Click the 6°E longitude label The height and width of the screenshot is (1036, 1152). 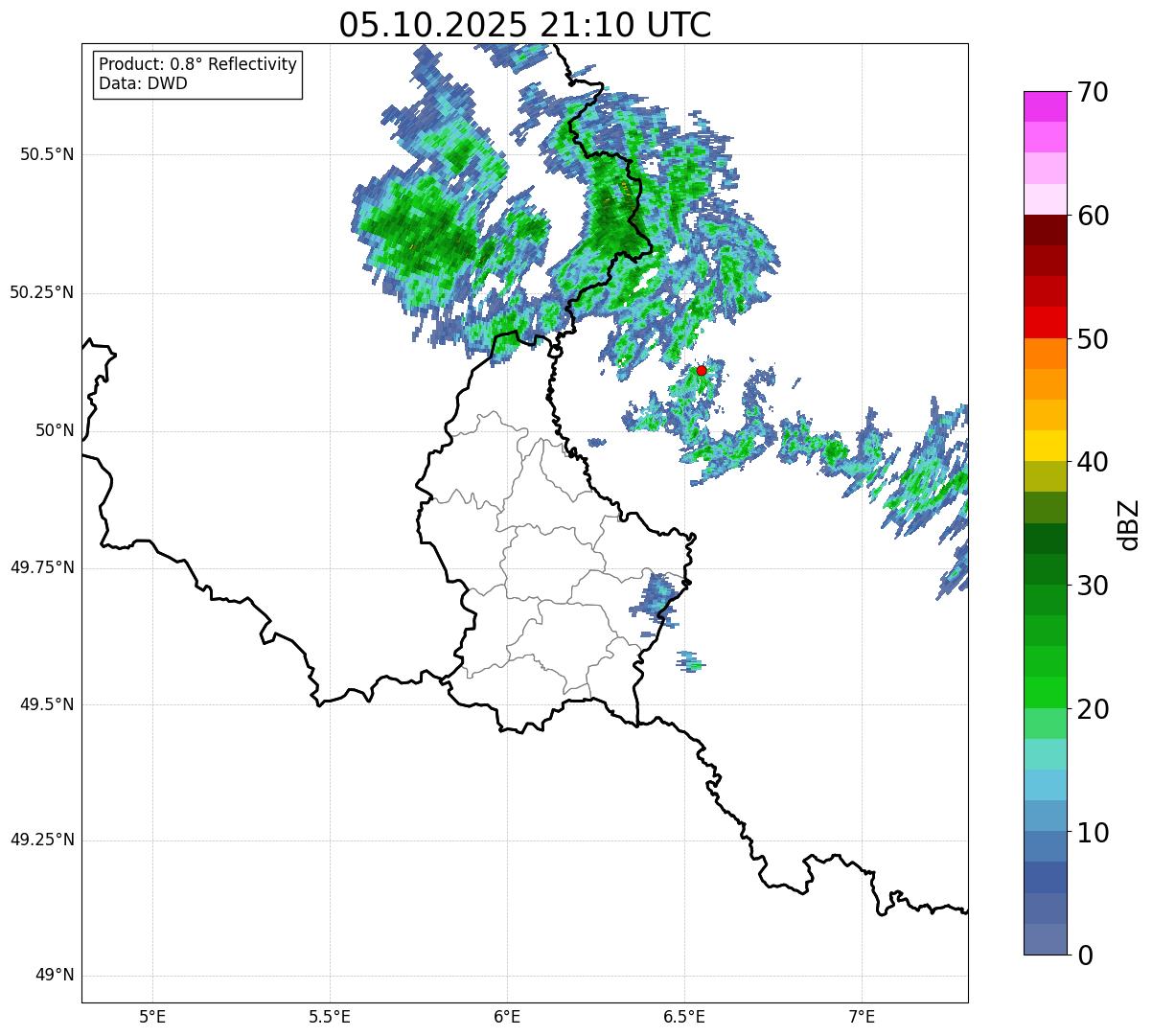[507, 1017]
